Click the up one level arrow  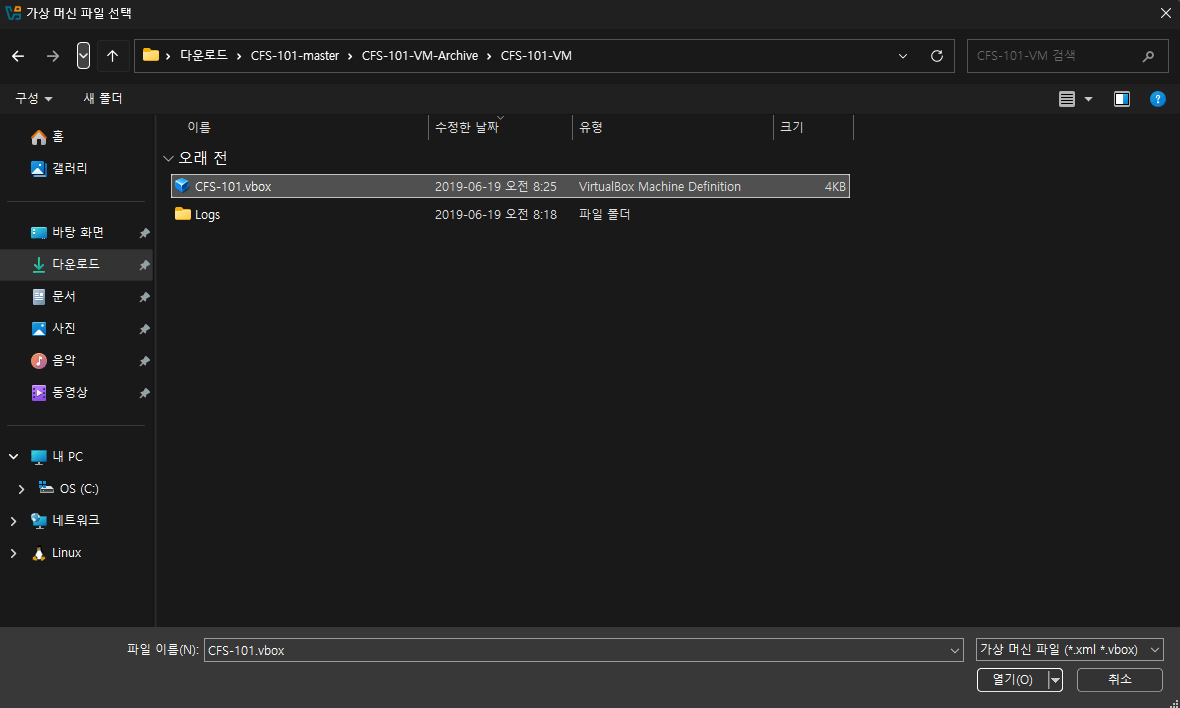[112, 56]
